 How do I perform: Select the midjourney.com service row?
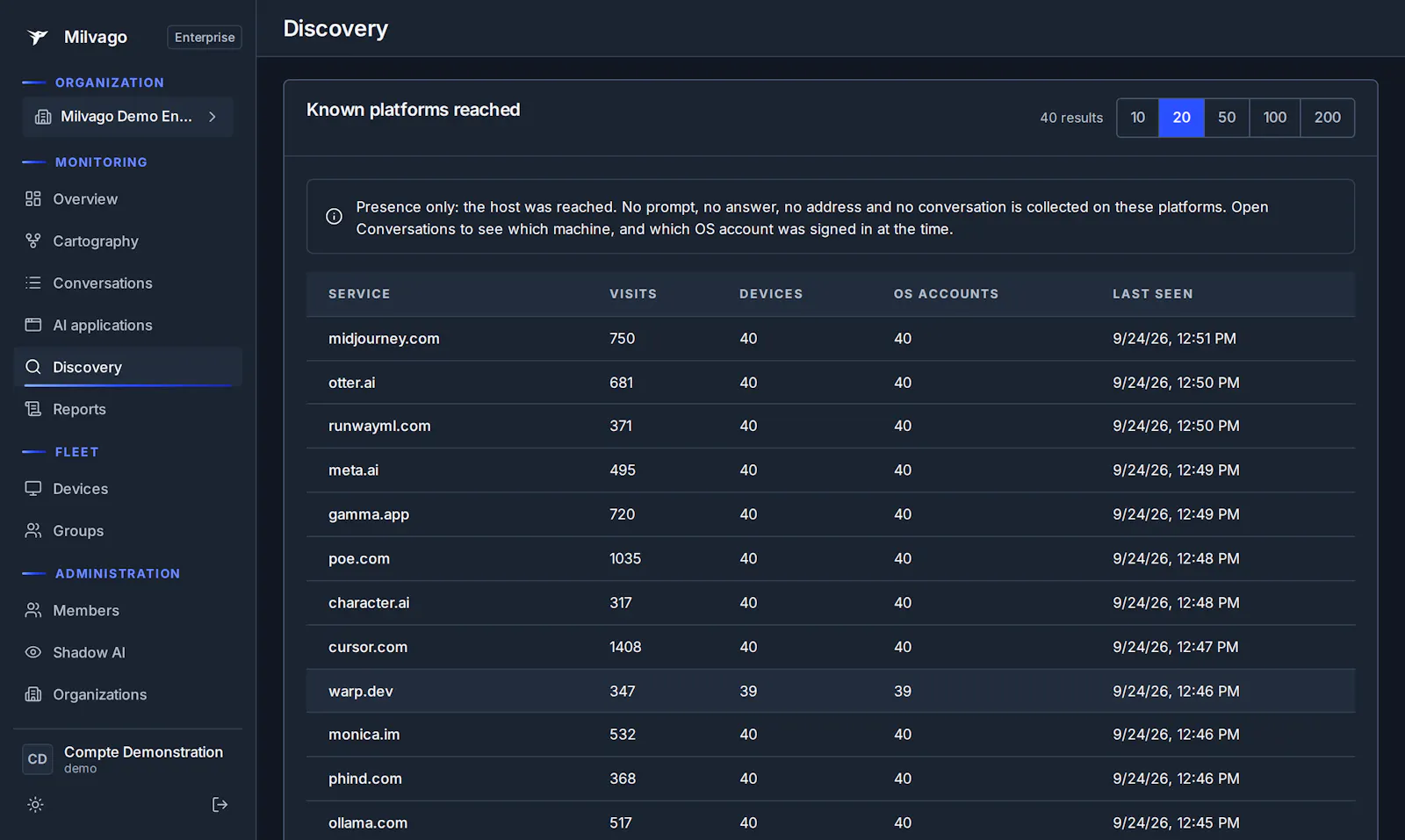point(831,339)
